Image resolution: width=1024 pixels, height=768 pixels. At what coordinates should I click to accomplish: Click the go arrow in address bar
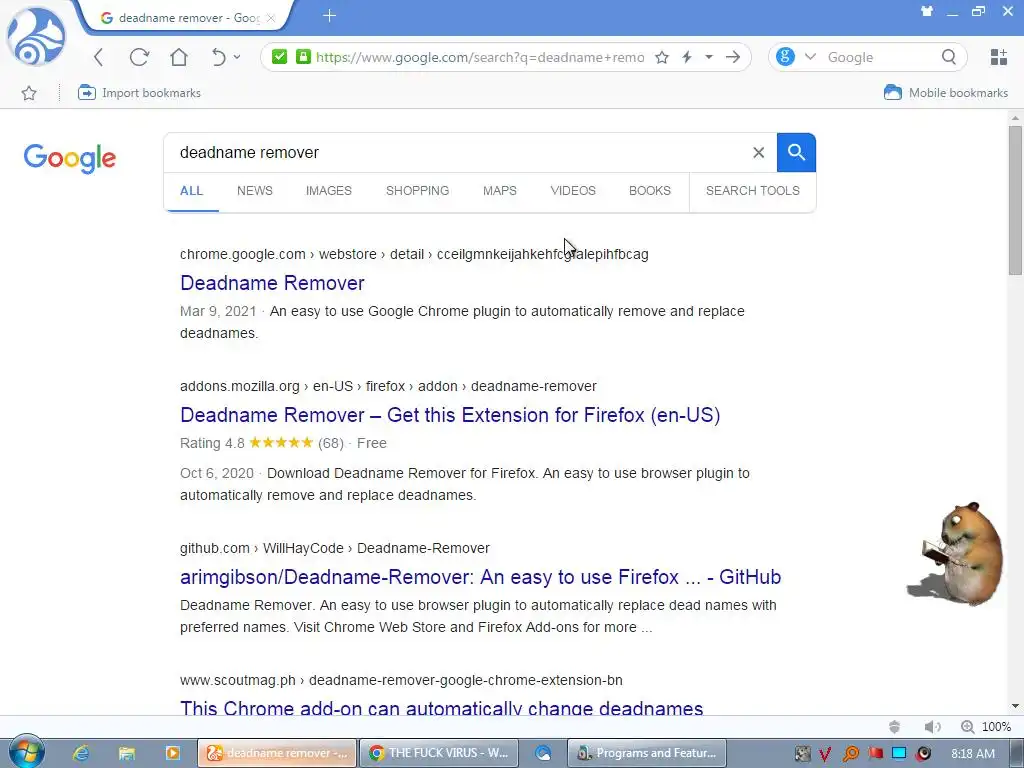tap(733, 57)
